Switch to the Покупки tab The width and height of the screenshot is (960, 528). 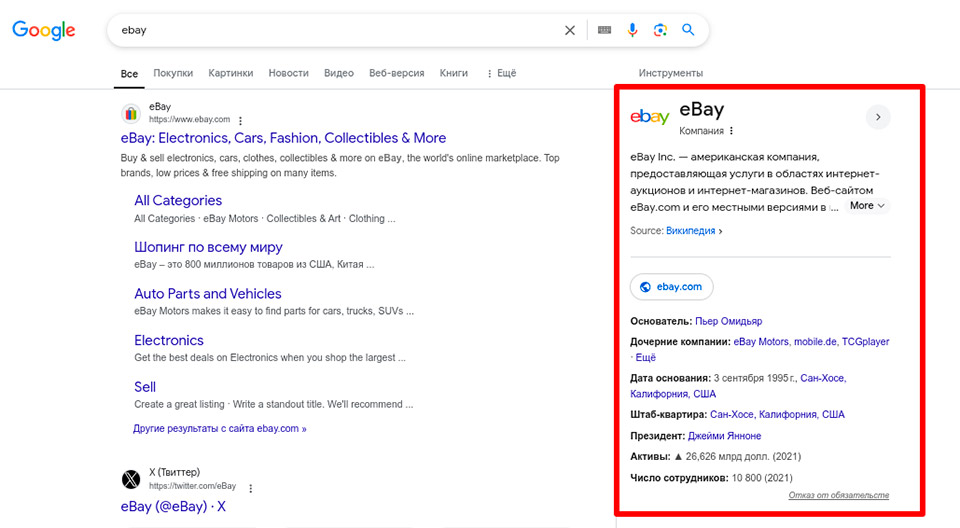[x=173, y=73]
